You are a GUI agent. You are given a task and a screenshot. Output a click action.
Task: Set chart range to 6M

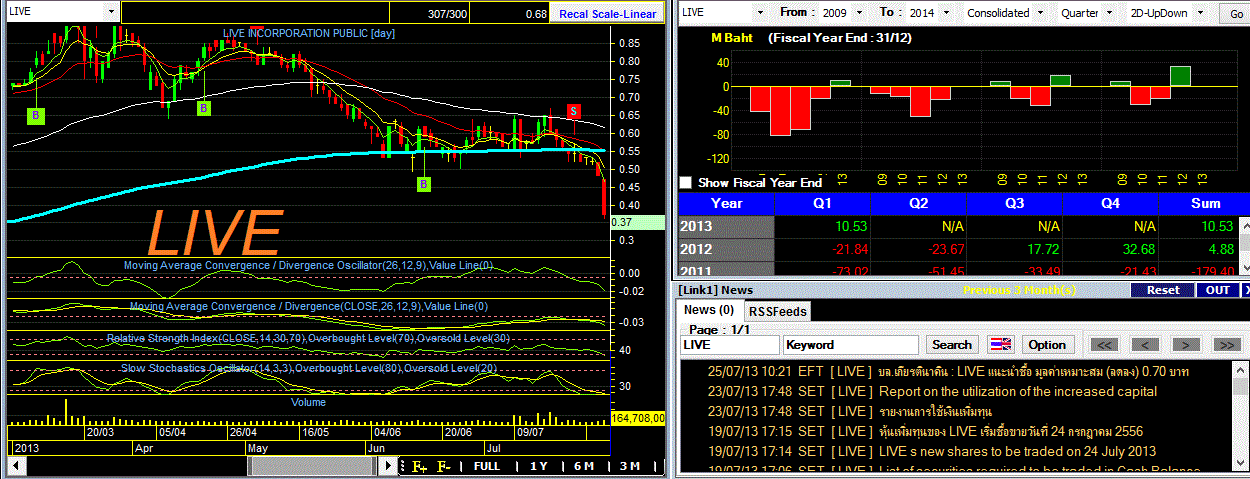pyautogui.click(x=583, y=466)
